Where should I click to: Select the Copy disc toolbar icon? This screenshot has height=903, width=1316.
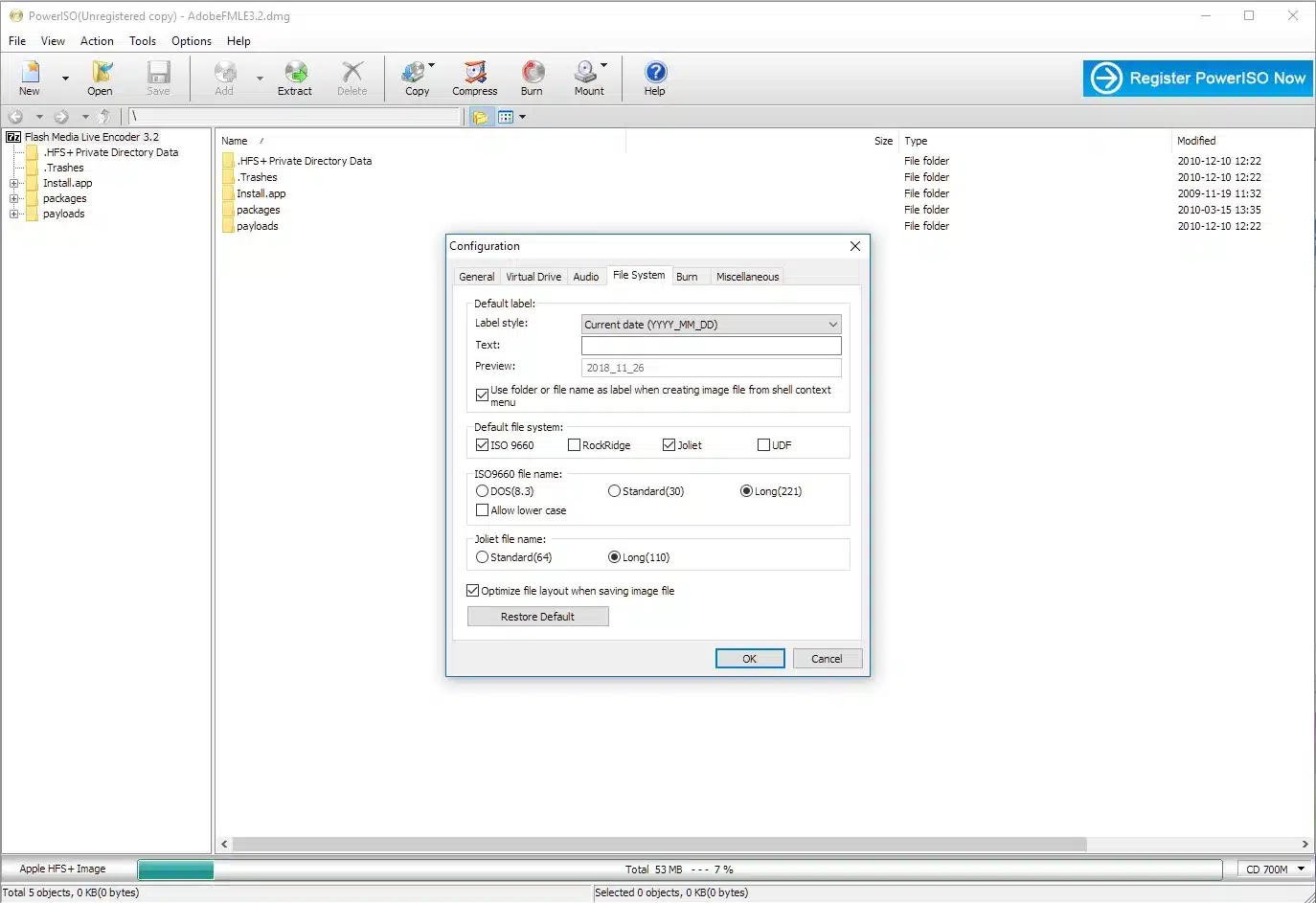[414, 78]
